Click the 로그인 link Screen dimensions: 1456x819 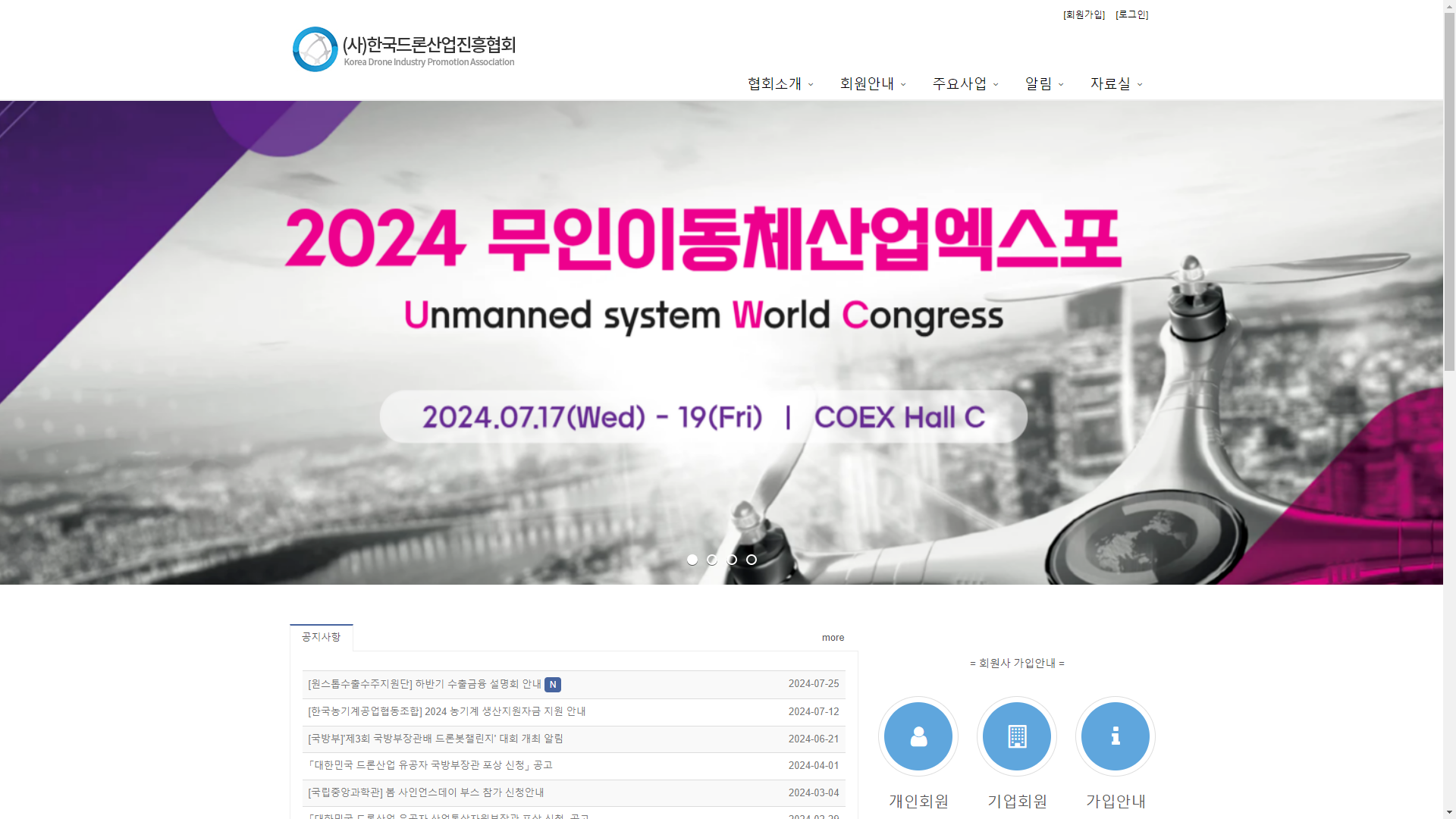tap(1131, 14)
